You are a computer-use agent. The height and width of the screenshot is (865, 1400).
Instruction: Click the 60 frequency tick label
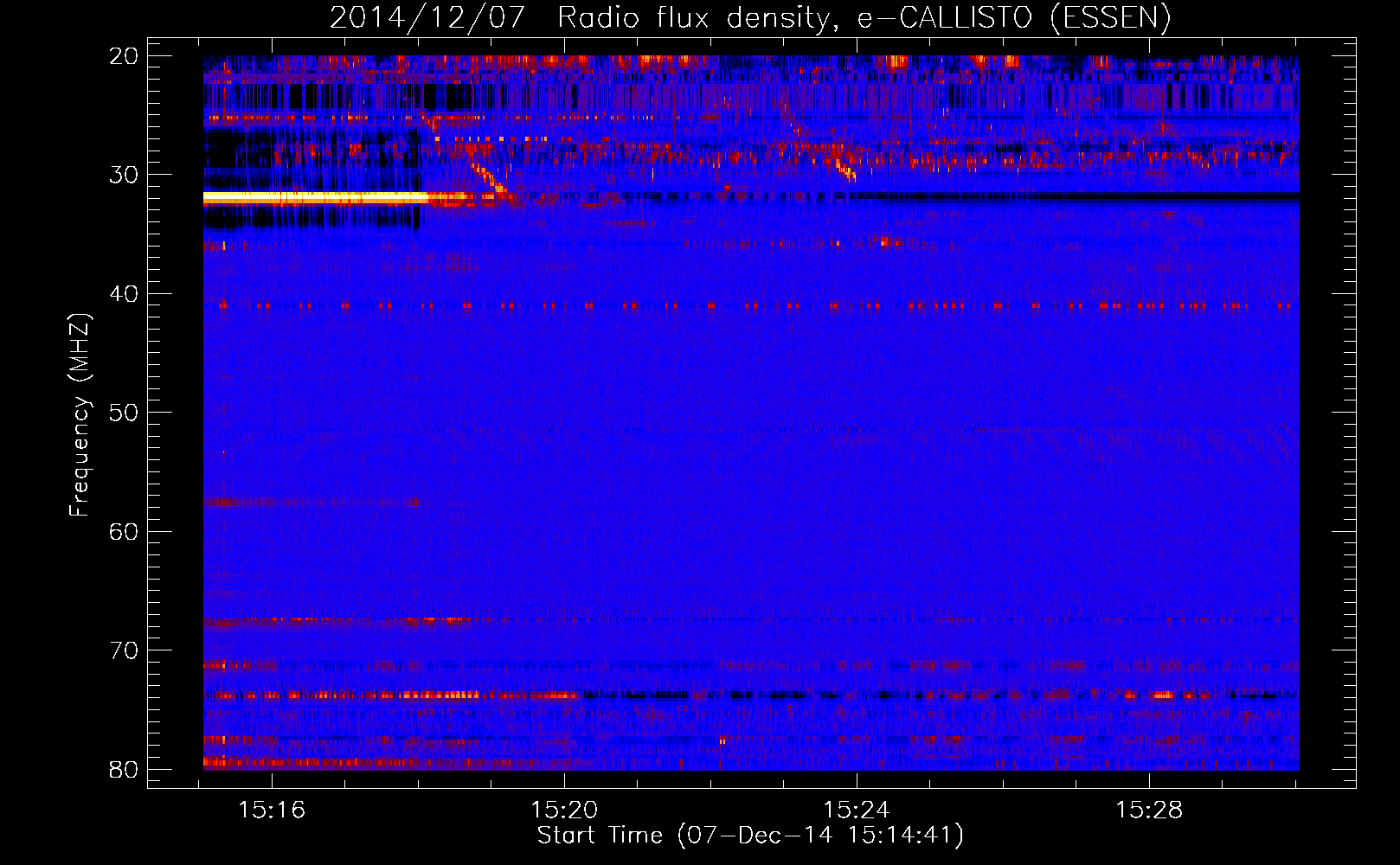(x=125, y=531)
